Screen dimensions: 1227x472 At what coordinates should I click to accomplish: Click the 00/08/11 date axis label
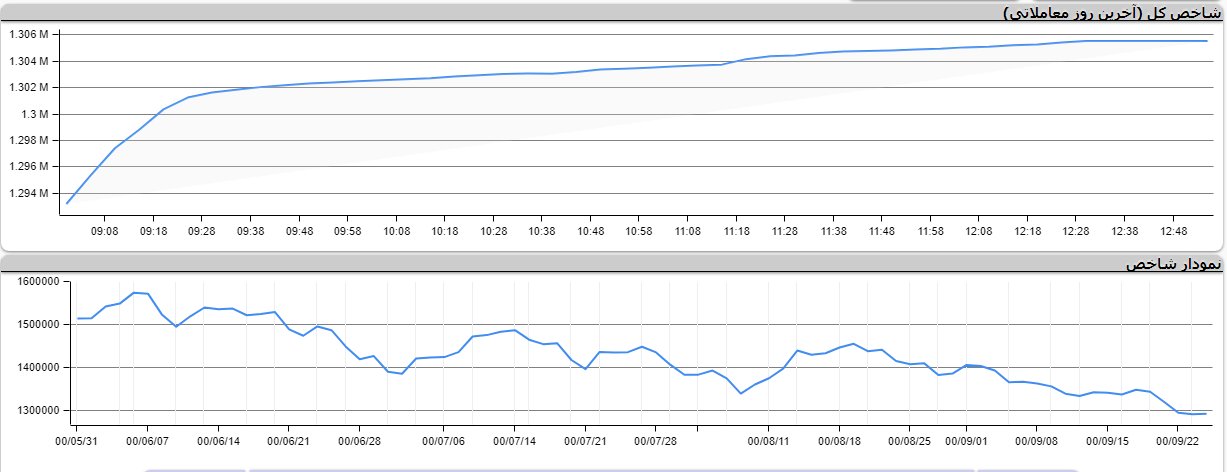click(769, 440)
